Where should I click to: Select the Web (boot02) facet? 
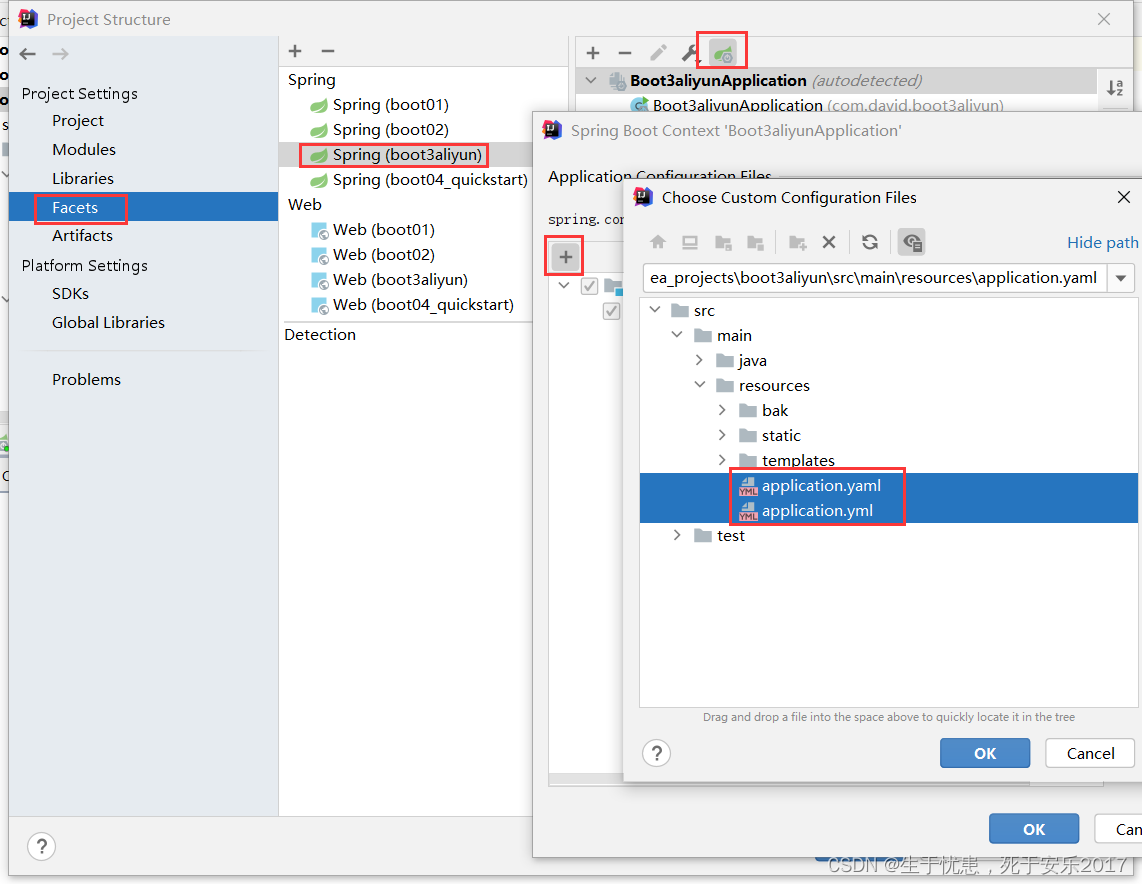pyautogui.click(x=383, y=255)
